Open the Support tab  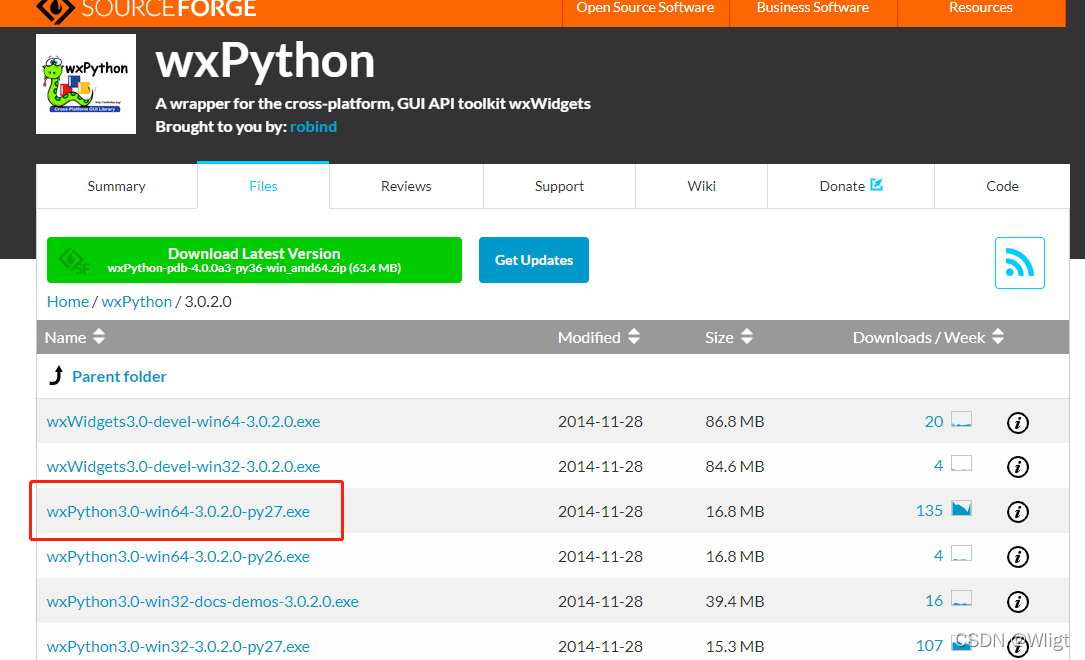[x=559, y=186]
